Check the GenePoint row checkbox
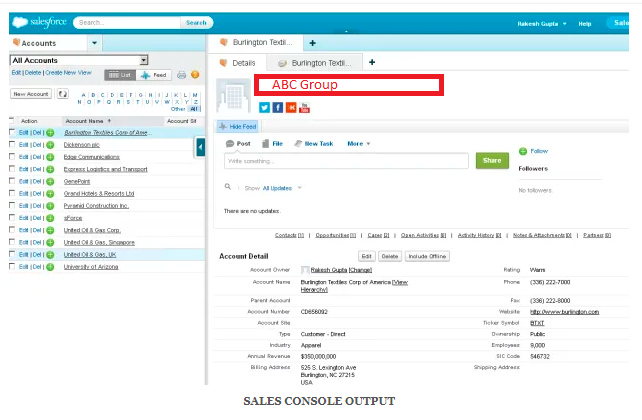This screenshot has height=420, width=642. [x=12, y=181]
